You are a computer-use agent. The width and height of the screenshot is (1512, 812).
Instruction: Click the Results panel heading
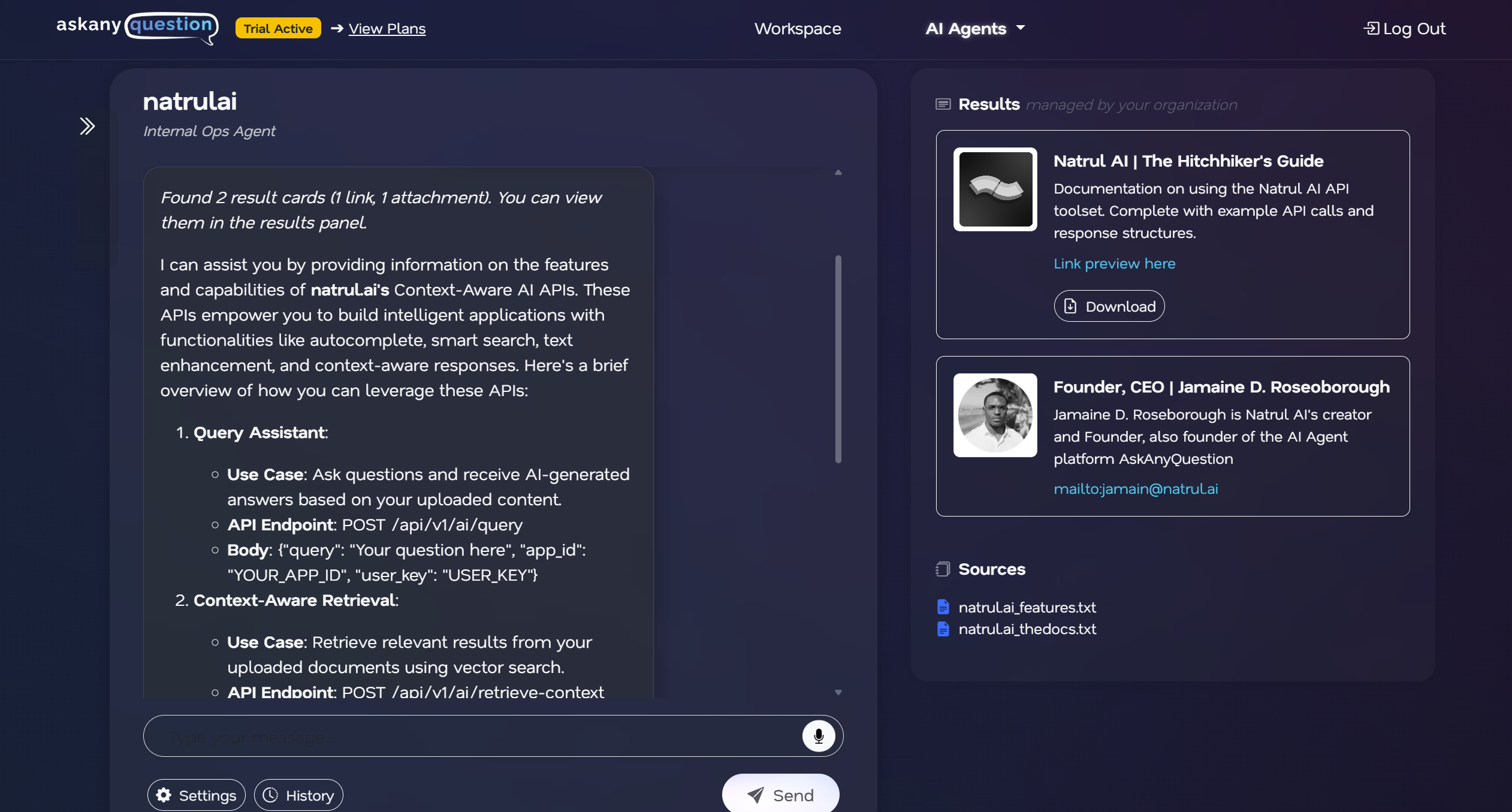click(989, 104)
